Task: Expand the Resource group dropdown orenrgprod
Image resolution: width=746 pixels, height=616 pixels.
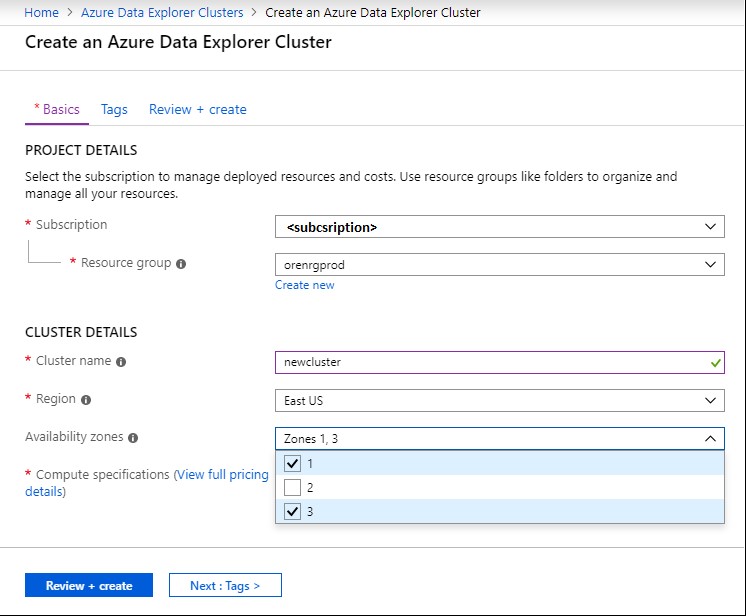Action: pyautogui.click(x=500, y=265)
